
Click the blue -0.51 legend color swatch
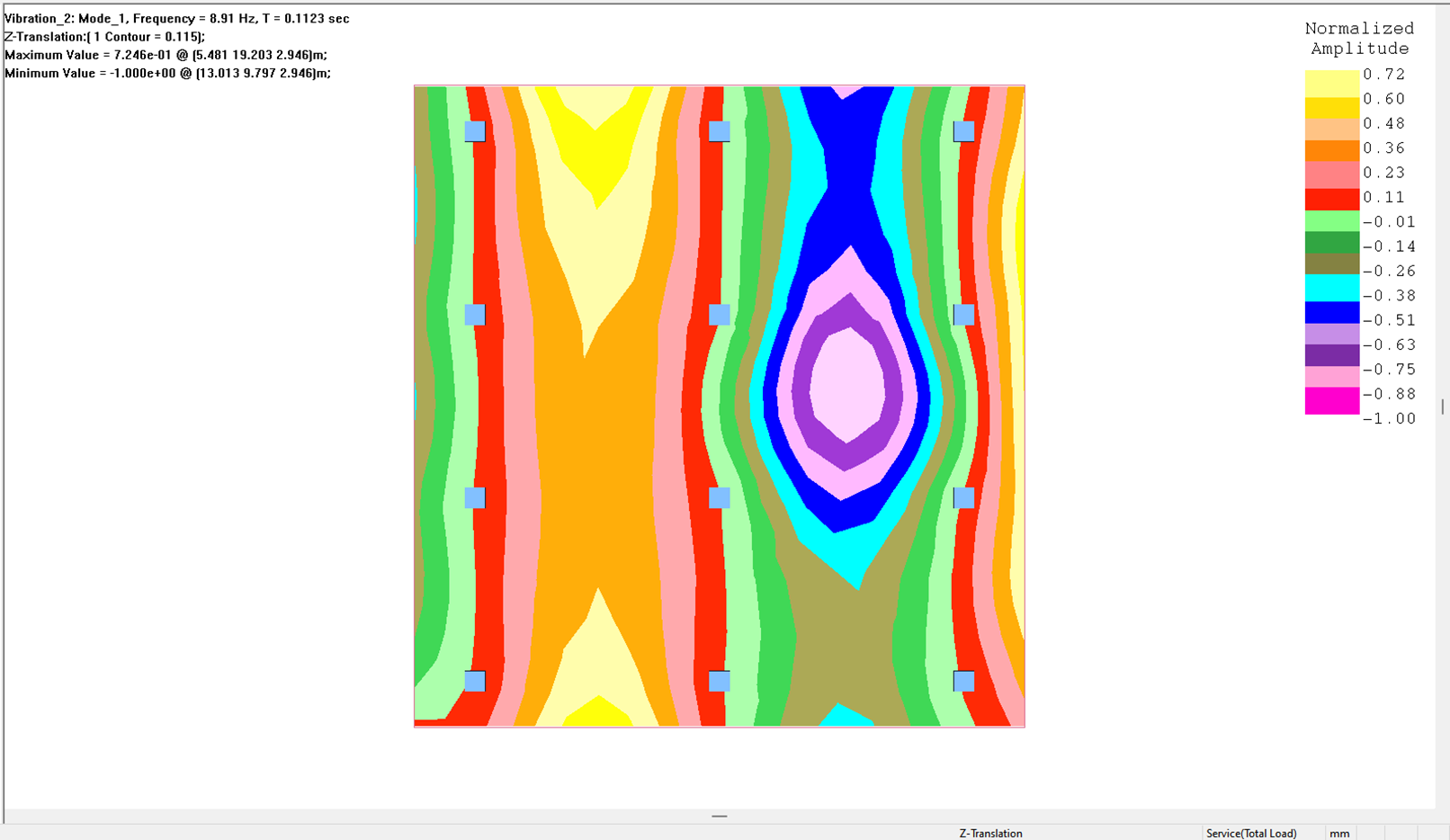pyautogui.click(x=1331, y=312)
